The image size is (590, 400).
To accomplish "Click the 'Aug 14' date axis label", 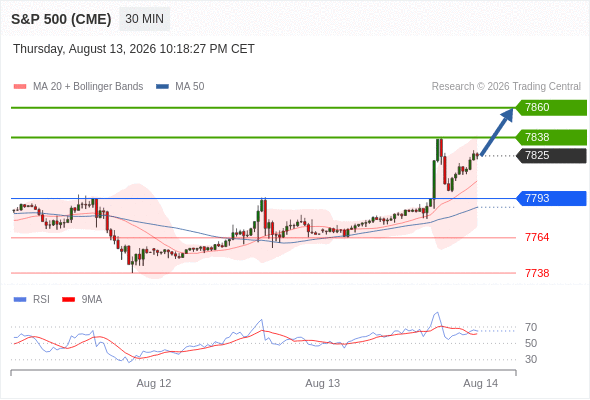I will point(481,383).
